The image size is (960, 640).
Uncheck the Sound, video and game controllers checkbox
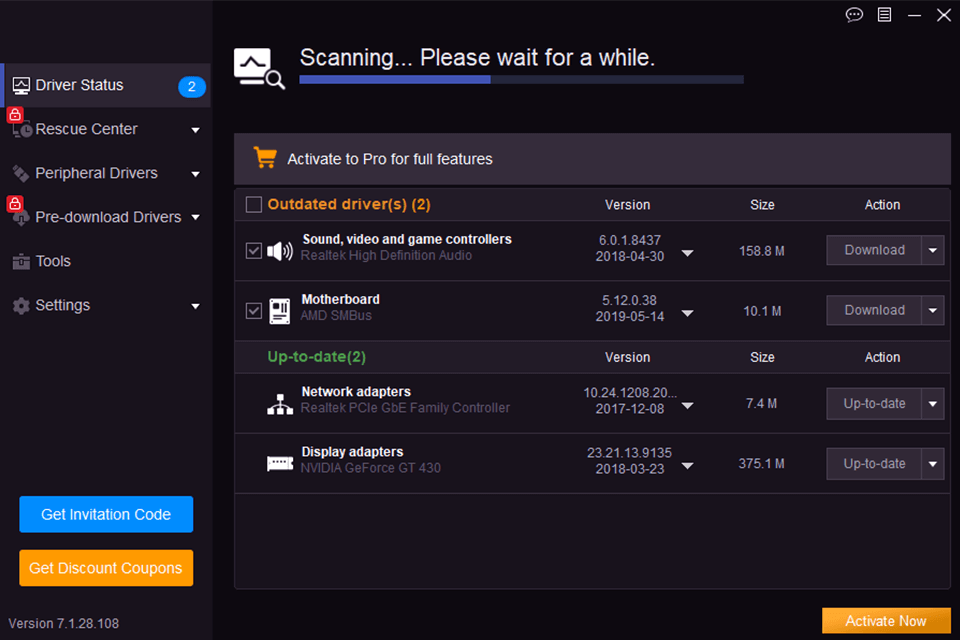tap(254, 251)
